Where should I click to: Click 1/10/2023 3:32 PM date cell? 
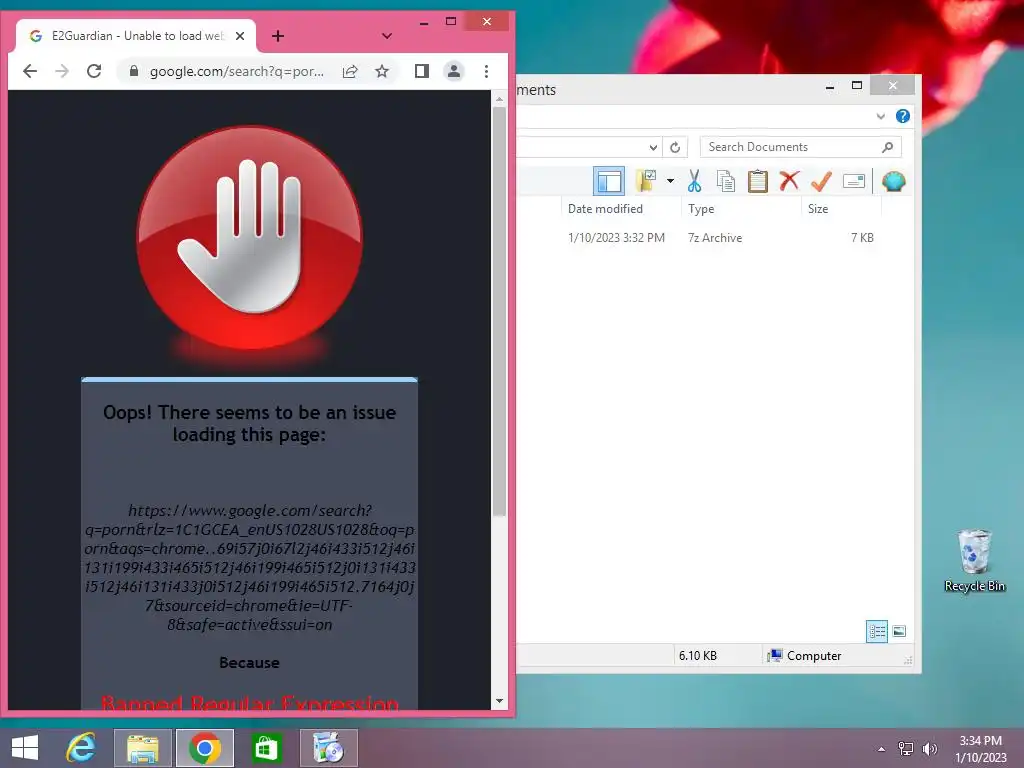[x=616, y=238]
